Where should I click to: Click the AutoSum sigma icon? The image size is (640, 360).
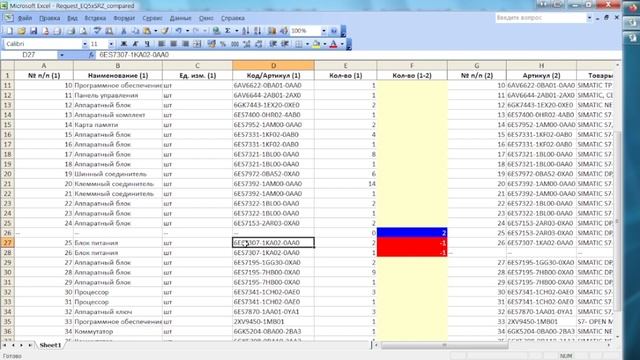(x=228, y=31)
